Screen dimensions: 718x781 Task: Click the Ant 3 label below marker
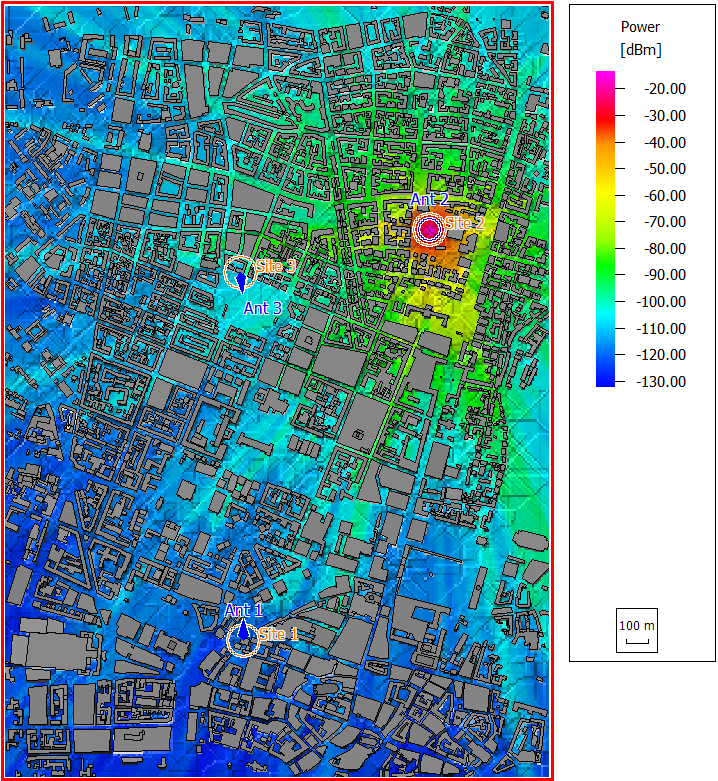point(263,308)
